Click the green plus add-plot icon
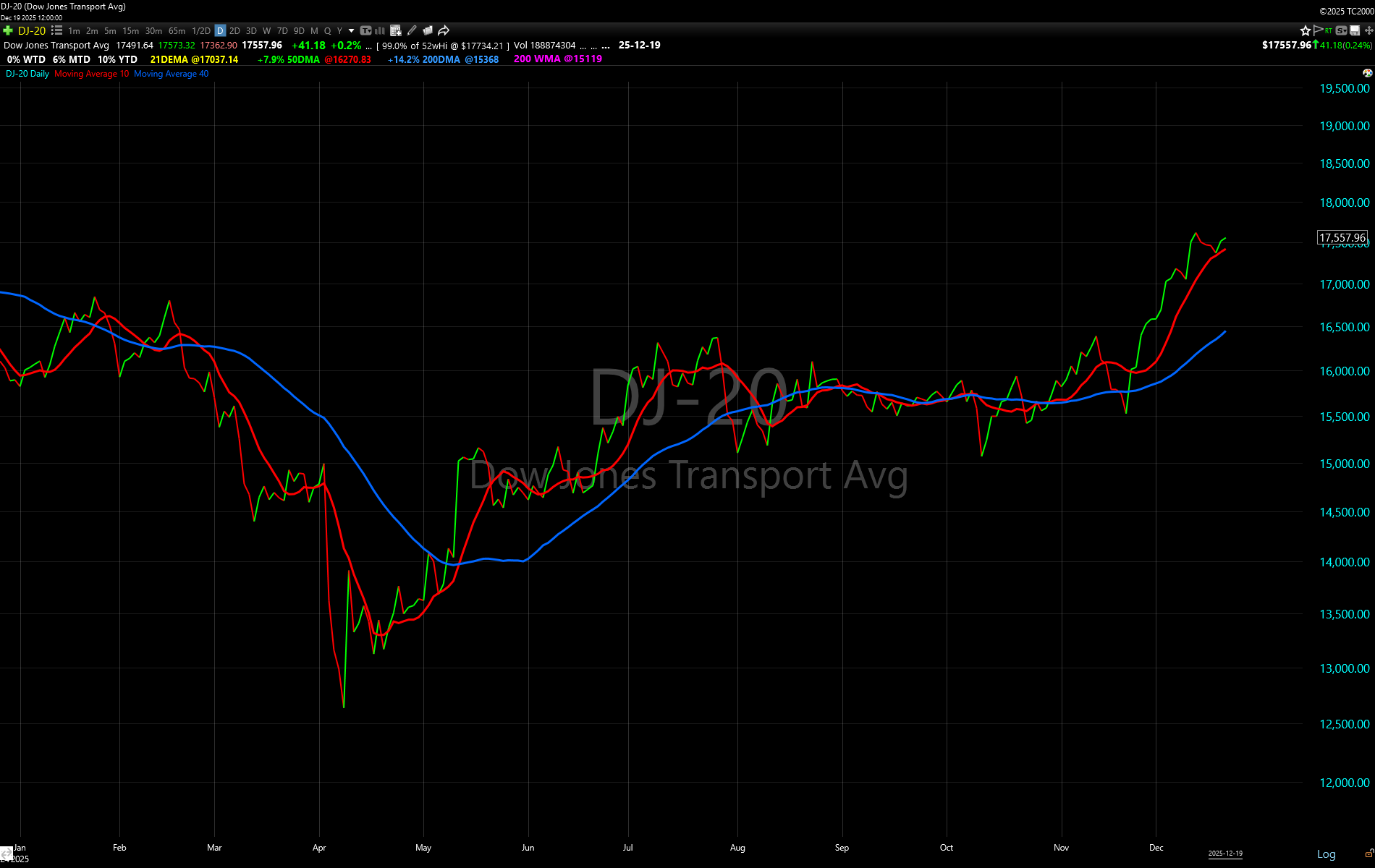Image resolution: width=1375 pixels, height=868 pixels. [x=8, y=30]
